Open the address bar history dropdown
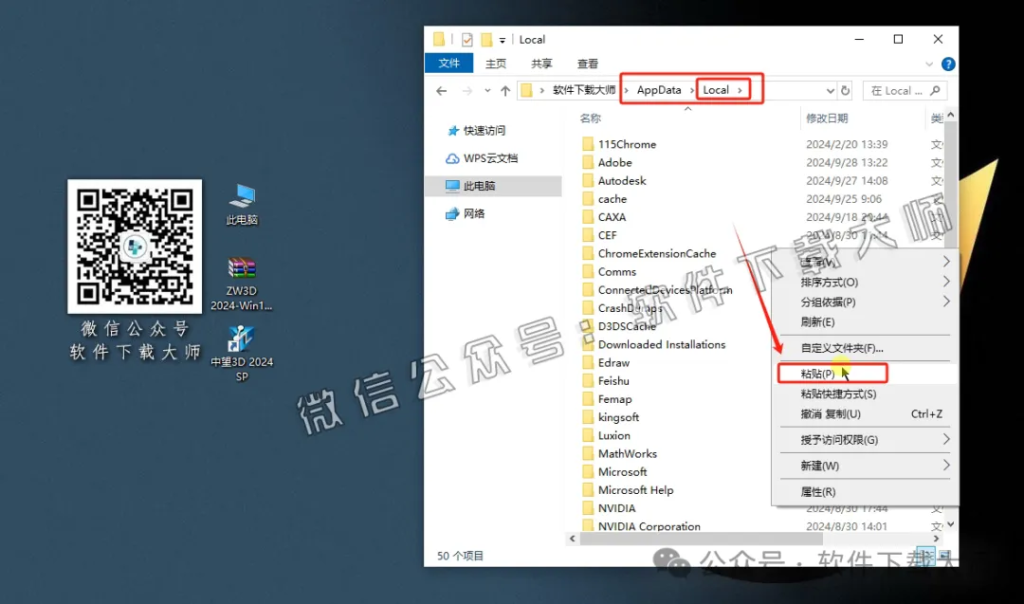This screenshot has height=604, width=1024. pyautogui.click(x=829, y=89)
